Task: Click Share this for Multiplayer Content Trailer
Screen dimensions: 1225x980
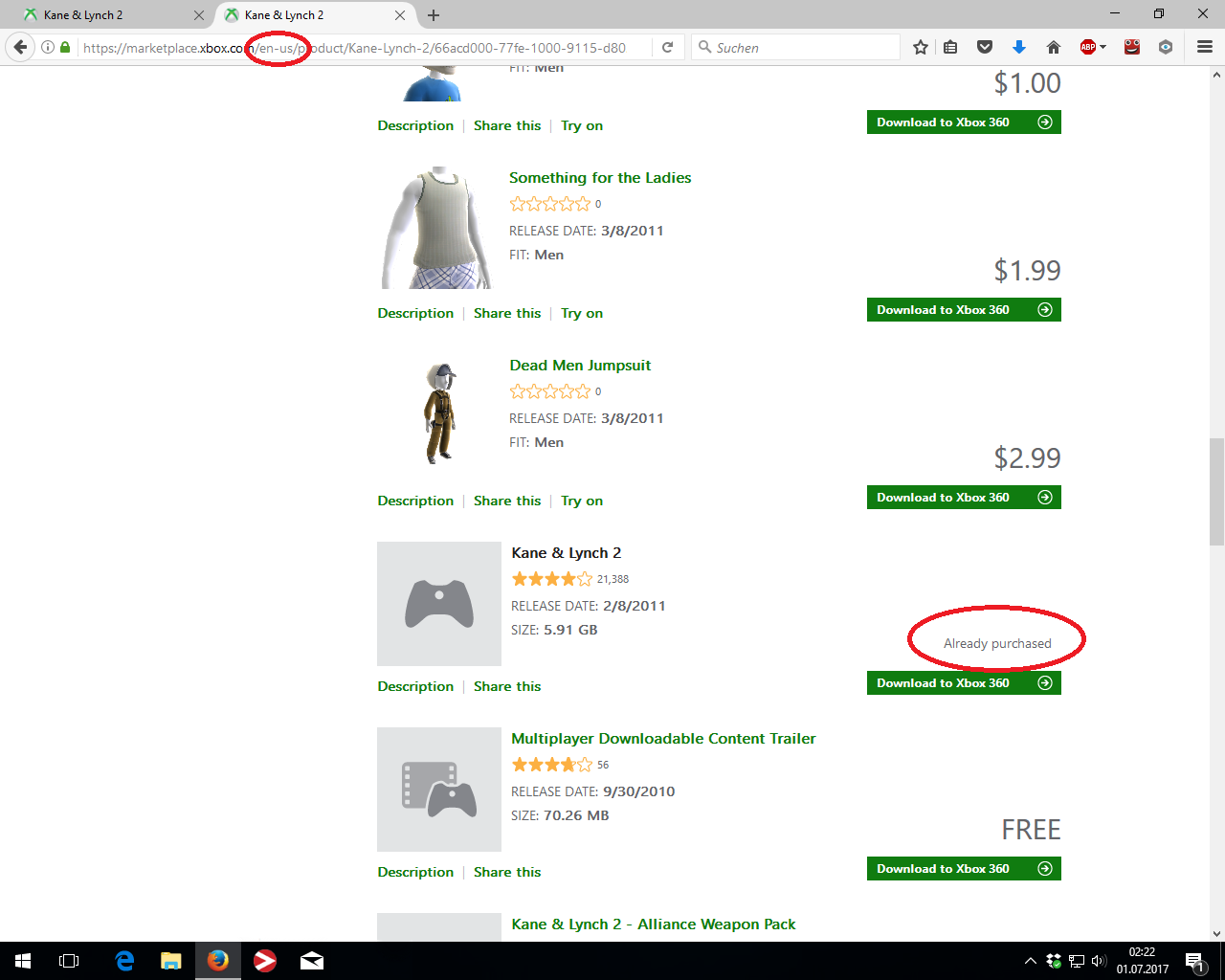Action: click(x=507, y=873)
